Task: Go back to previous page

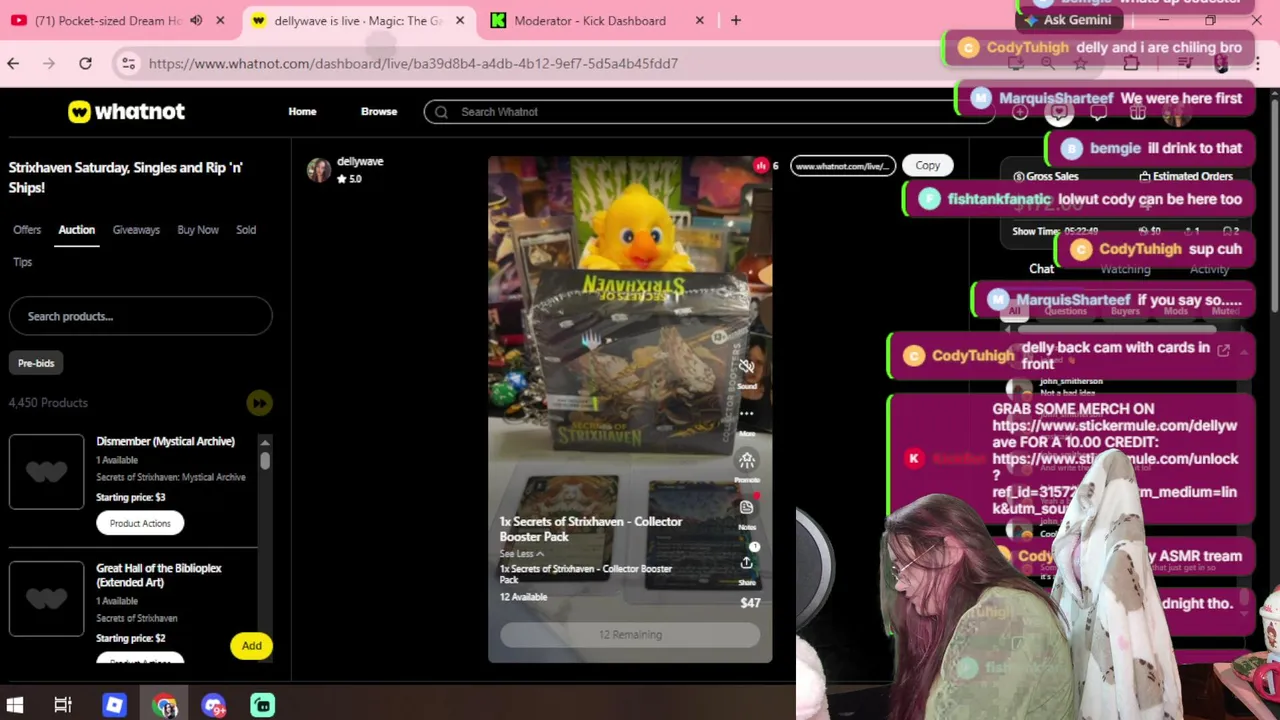Action: pyautogui.click(x=13, y=63)
